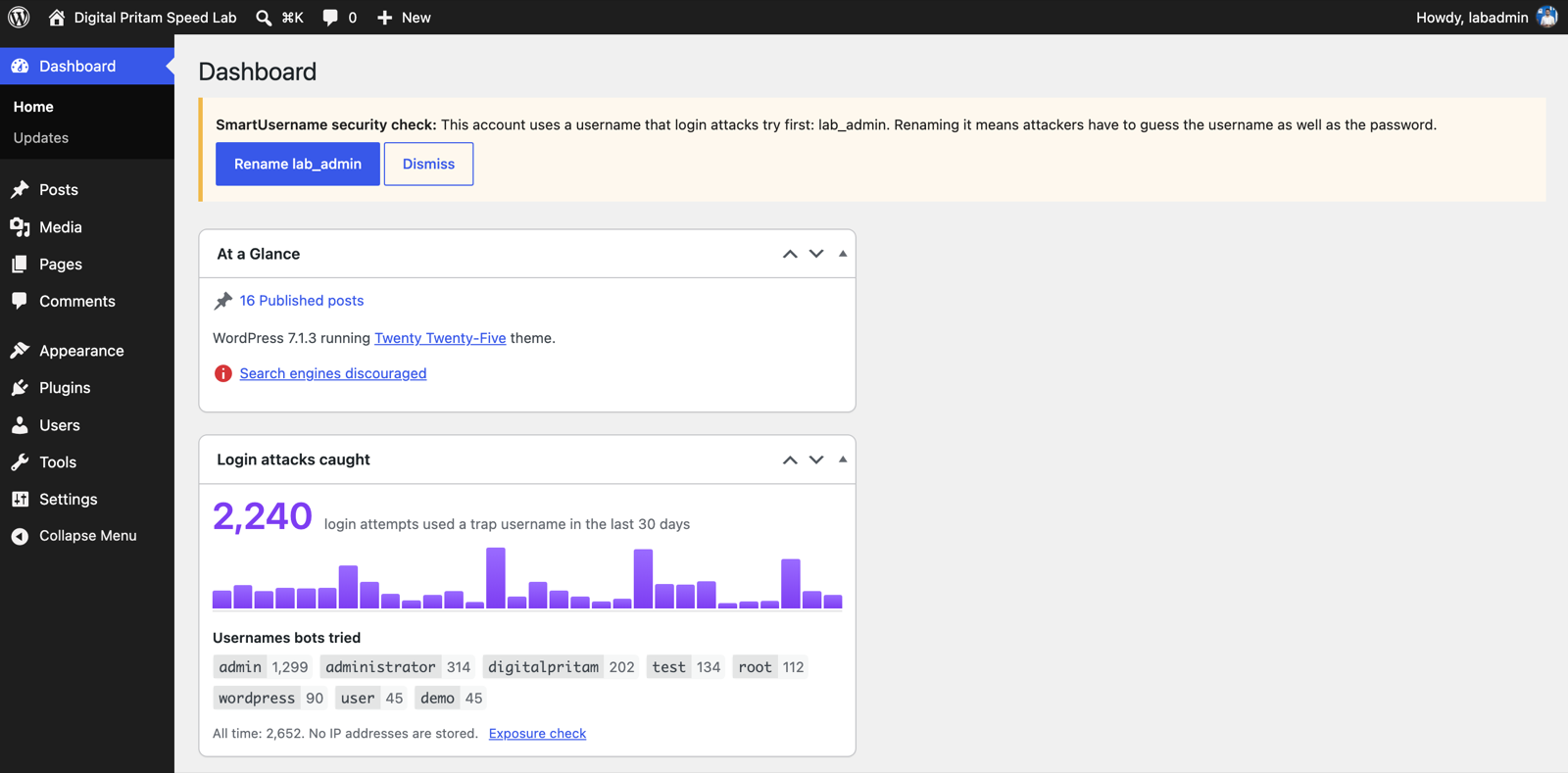Image resolution: width=1568 pixels, height=773 pixels.
Task: Click the Comments bubble icon in the sidebar
Action: click(20, 301)
